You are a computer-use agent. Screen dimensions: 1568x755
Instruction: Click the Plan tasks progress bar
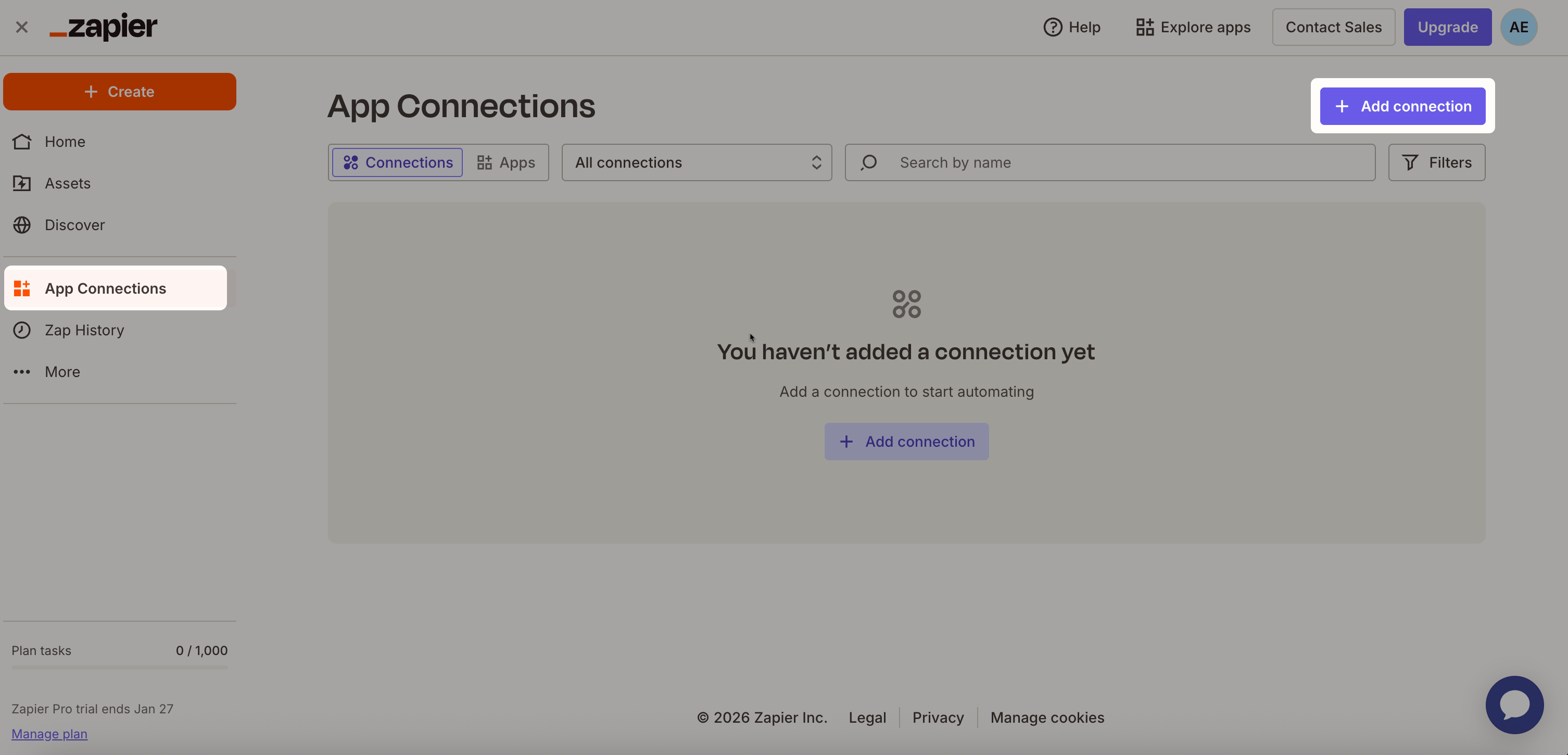point(119,668)
